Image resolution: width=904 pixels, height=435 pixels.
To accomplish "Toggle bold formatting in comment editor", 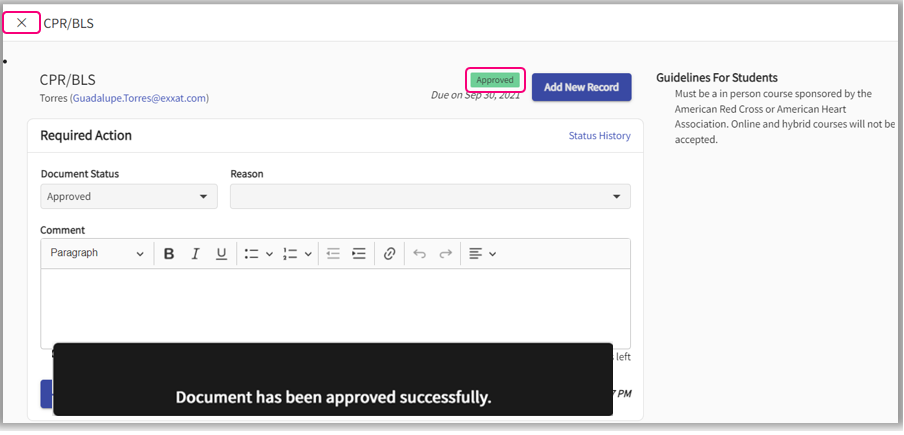I will 169,254.
